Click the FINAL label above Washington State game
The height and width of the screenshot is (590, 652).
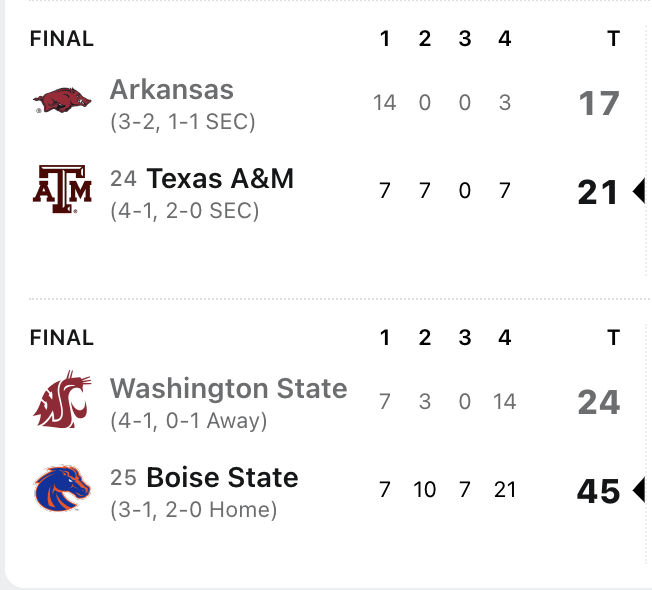tap(62, 338)
